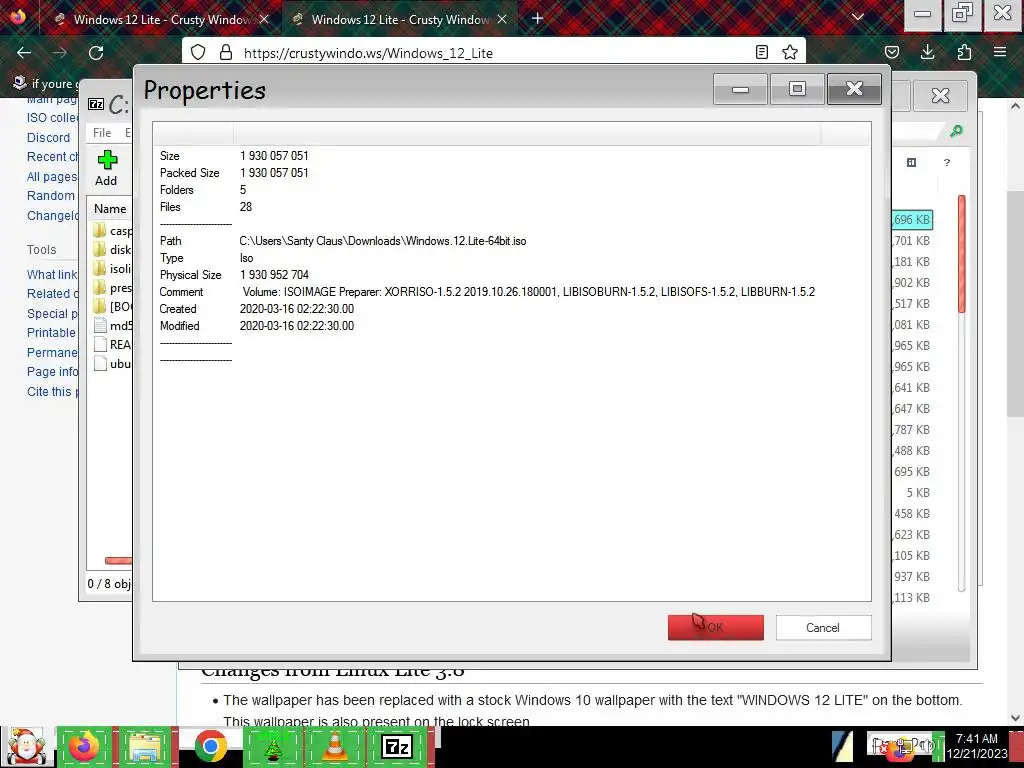Open Related changes tool link
The image size is (1024, 768).
pos(52,294)
